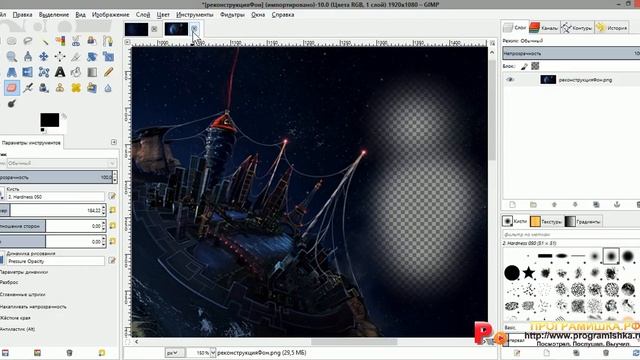
Task: Select the Airbrush tool
Action: pyautogui.click(x=28, y=88)
